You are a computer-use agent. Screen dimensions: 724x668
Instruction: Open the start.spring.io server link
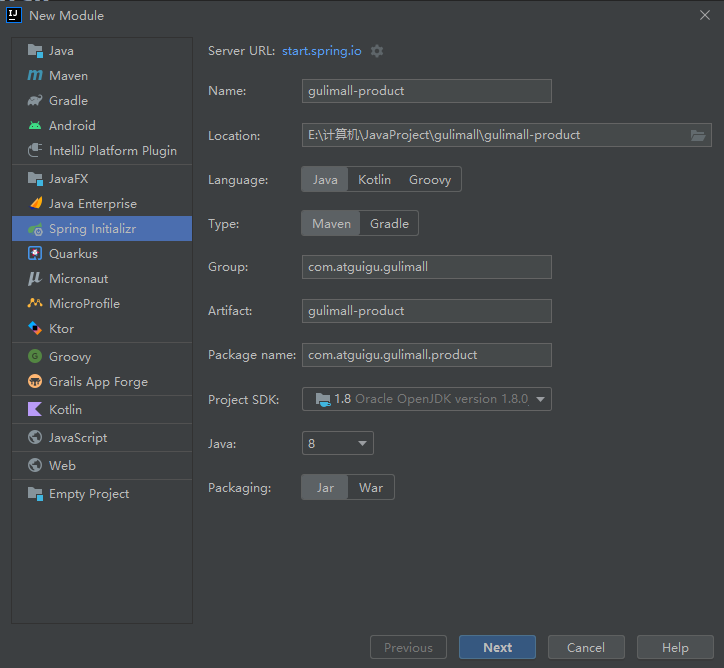click(322, 51)
